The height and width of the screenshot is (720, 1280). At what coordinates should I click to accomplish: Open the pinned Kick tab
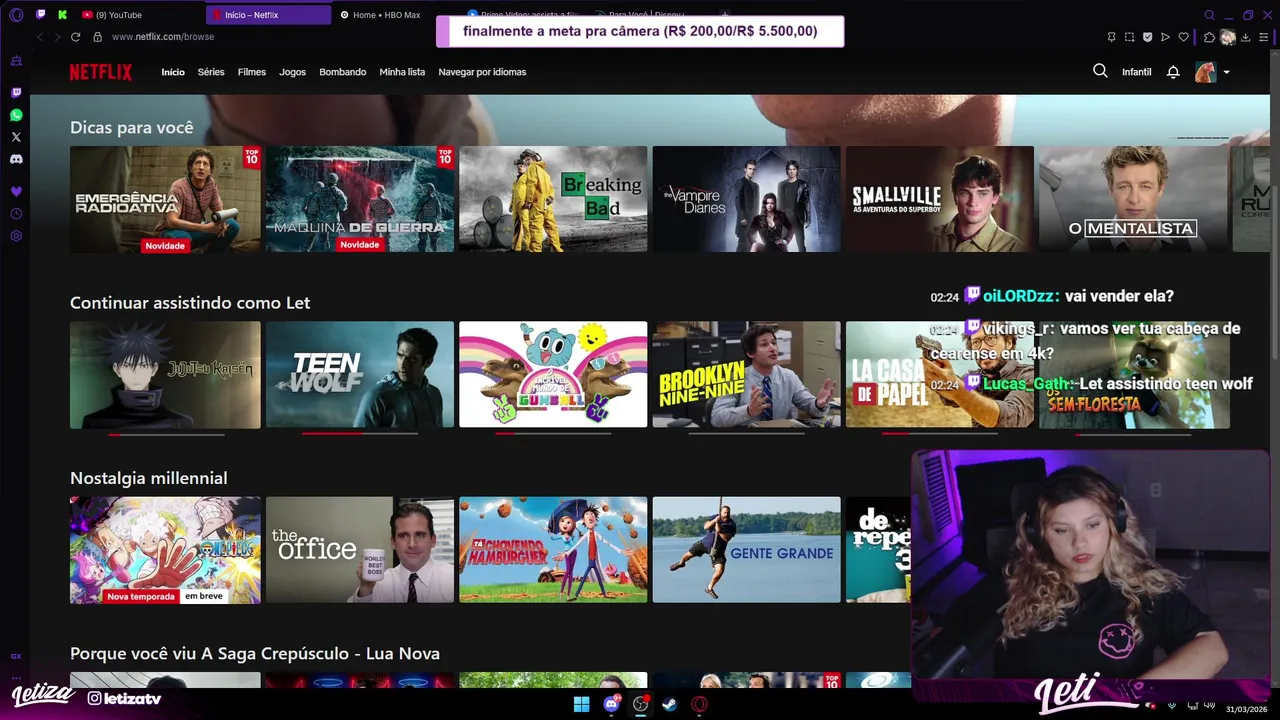[62, 15]
